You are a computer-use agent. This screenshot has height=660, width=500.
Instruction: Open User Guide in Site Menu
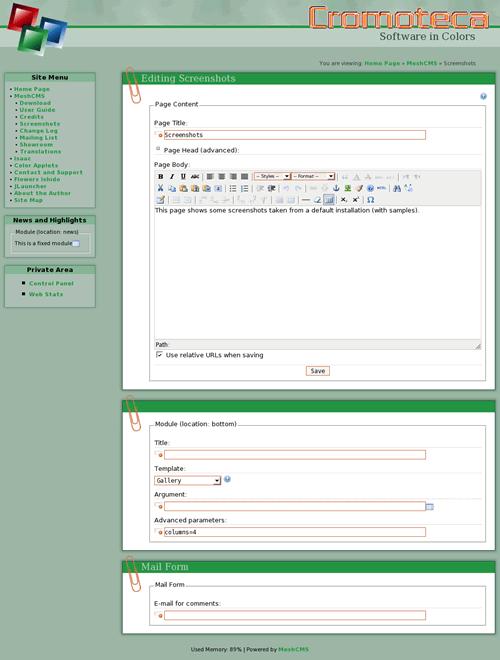tap(37, 110)
